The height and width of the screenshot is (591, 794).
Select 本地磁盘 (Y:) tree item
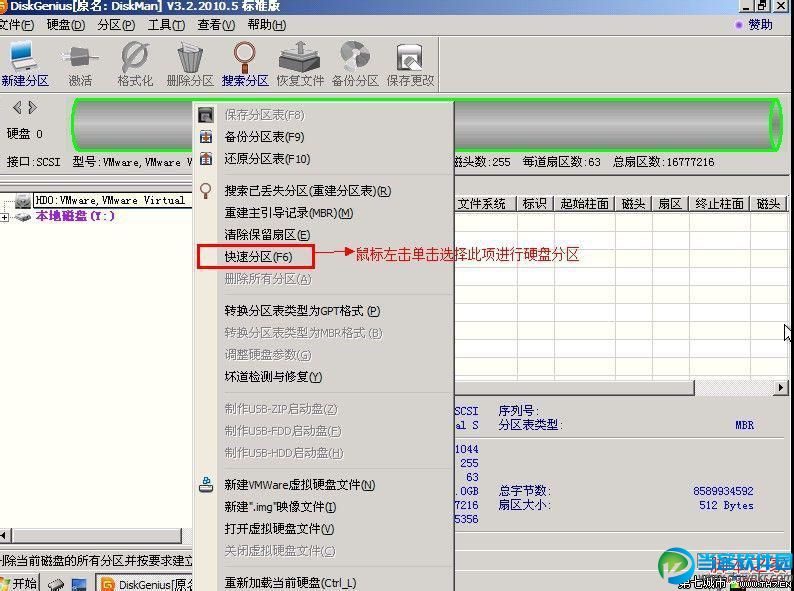click(75, 216)
